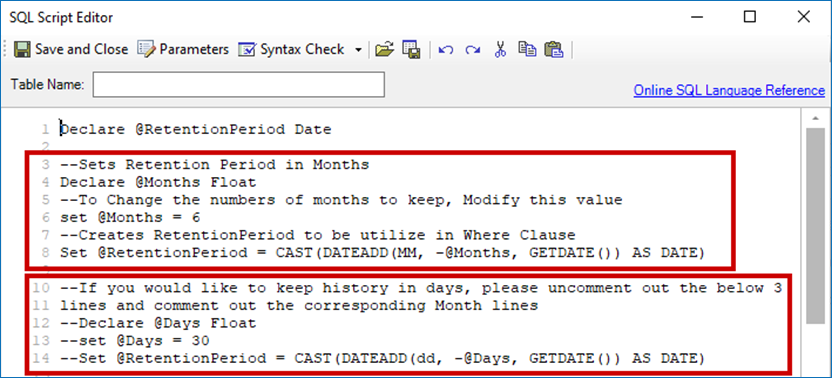Click line 8 DATEADD(MM, -@Months statement
The image size is (832, 378).
coord(383,253)
